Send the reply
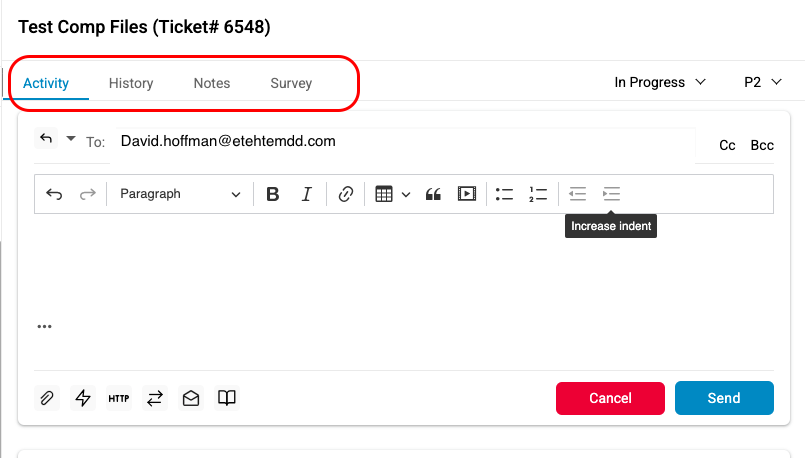 point(724,398)
